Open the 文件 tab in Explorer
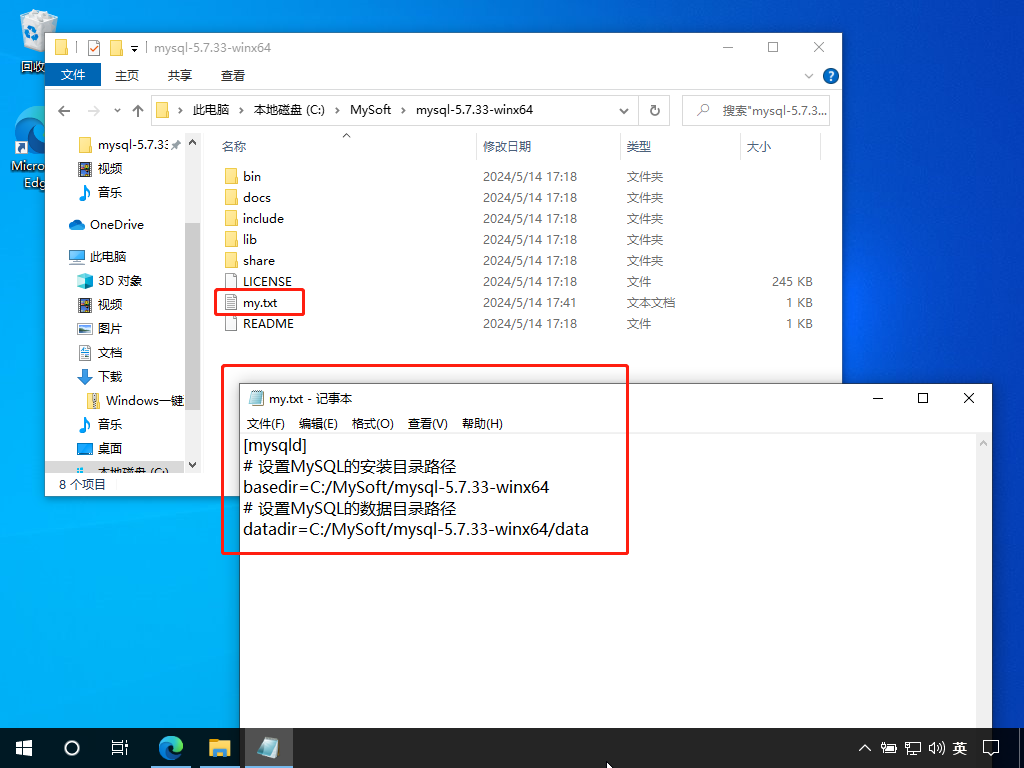 coord(73,75)
